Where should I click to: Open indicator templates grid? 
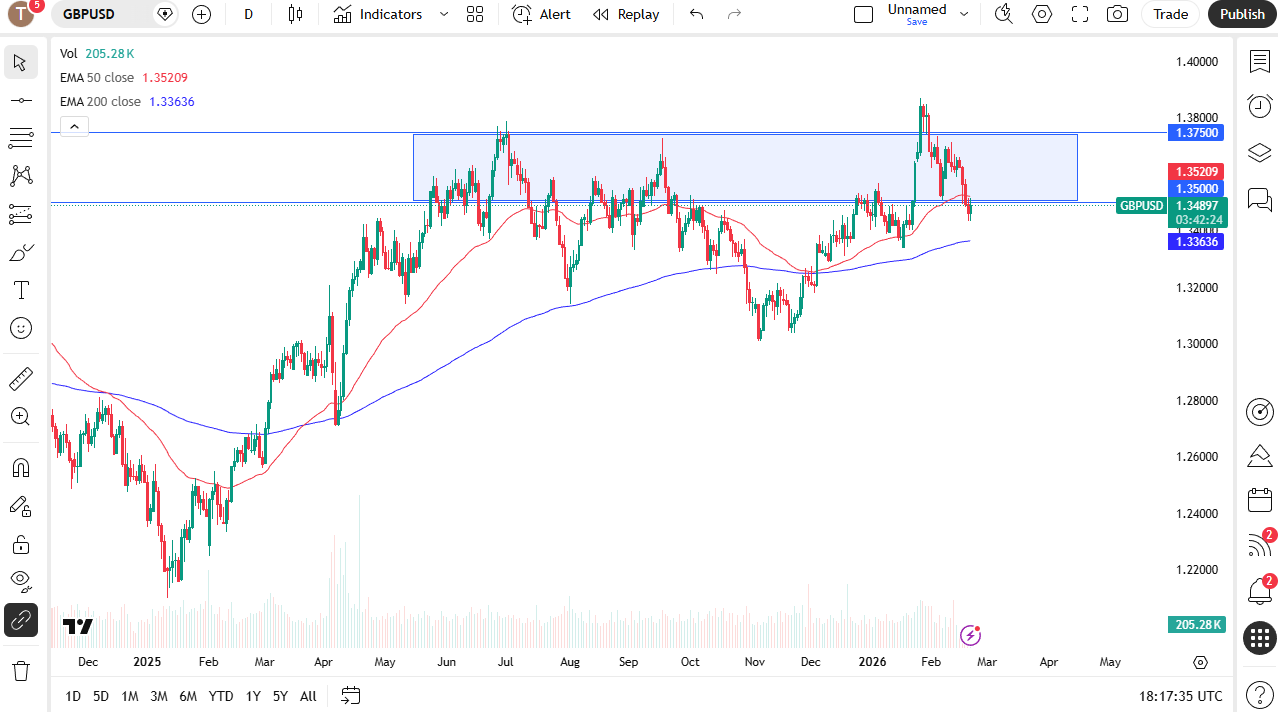[x=475, y=14]
